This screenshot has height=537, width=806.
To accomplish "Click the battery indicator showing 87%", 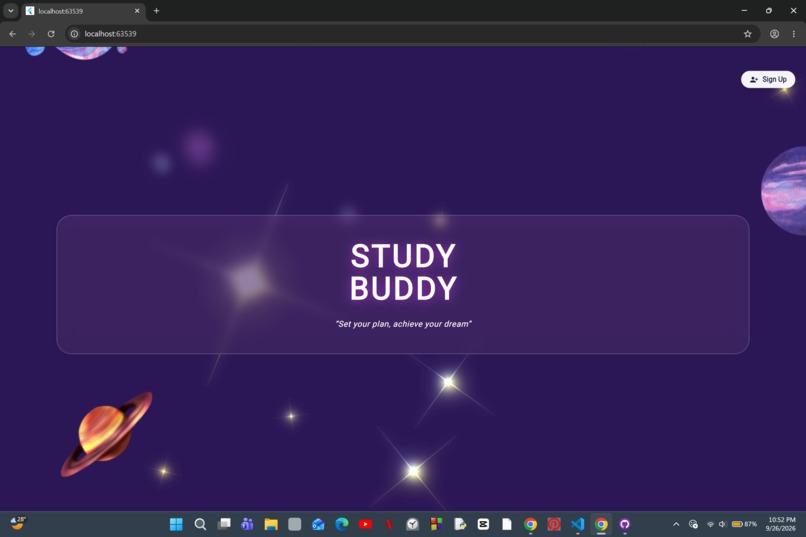I will click(744, 524).
